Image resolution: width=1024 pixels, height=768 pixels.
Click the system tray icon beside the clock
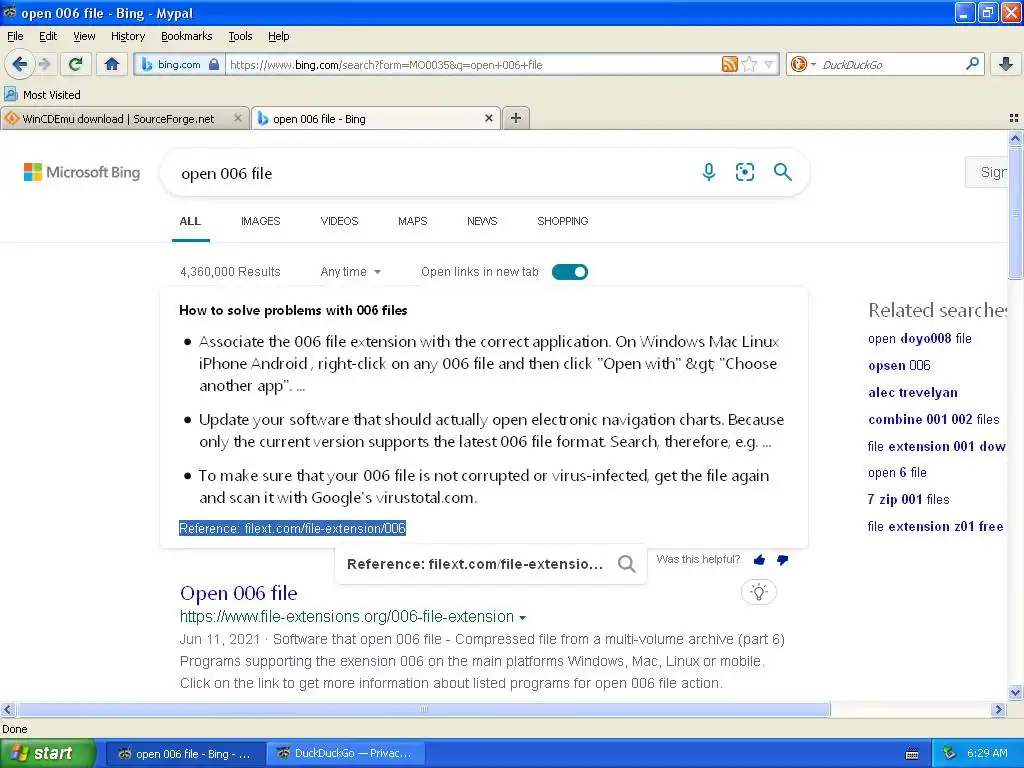[x=950, y=753]
